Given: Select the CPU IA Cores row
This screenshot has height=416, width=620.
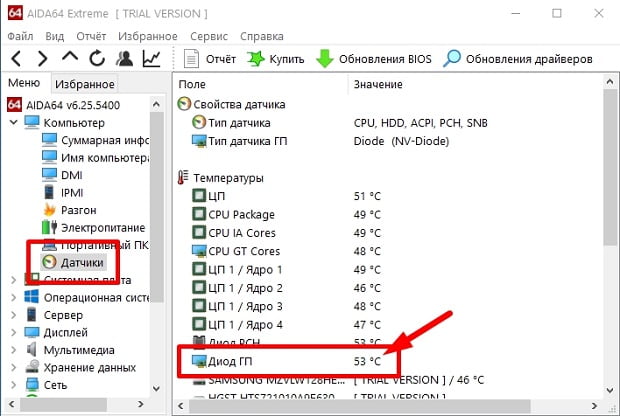Looking at the screenshot, I should click(x=286, y=233).
